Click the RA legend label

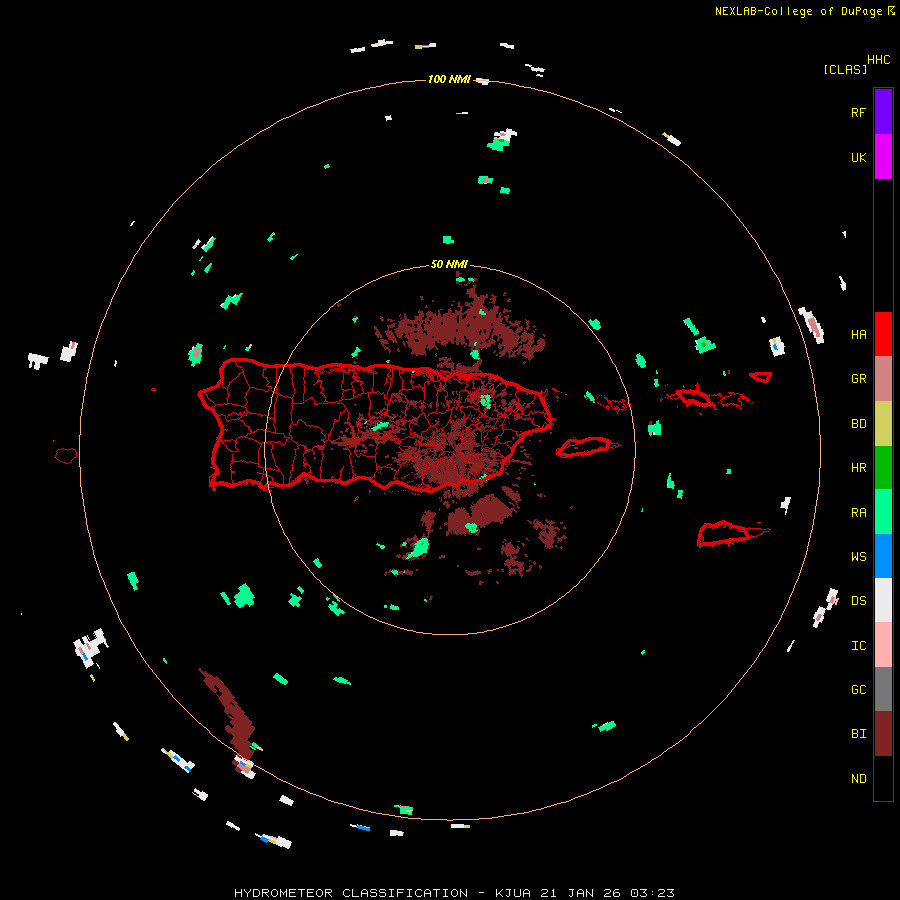[858, 513]
